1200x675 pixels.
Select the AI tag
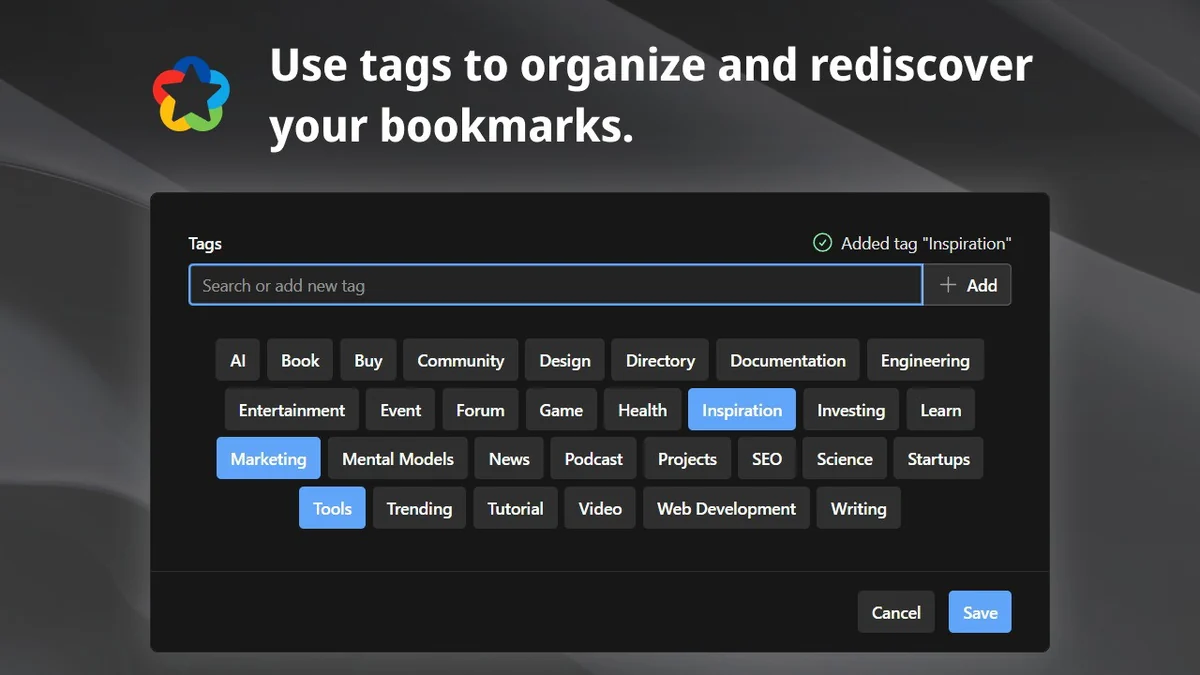238,361
